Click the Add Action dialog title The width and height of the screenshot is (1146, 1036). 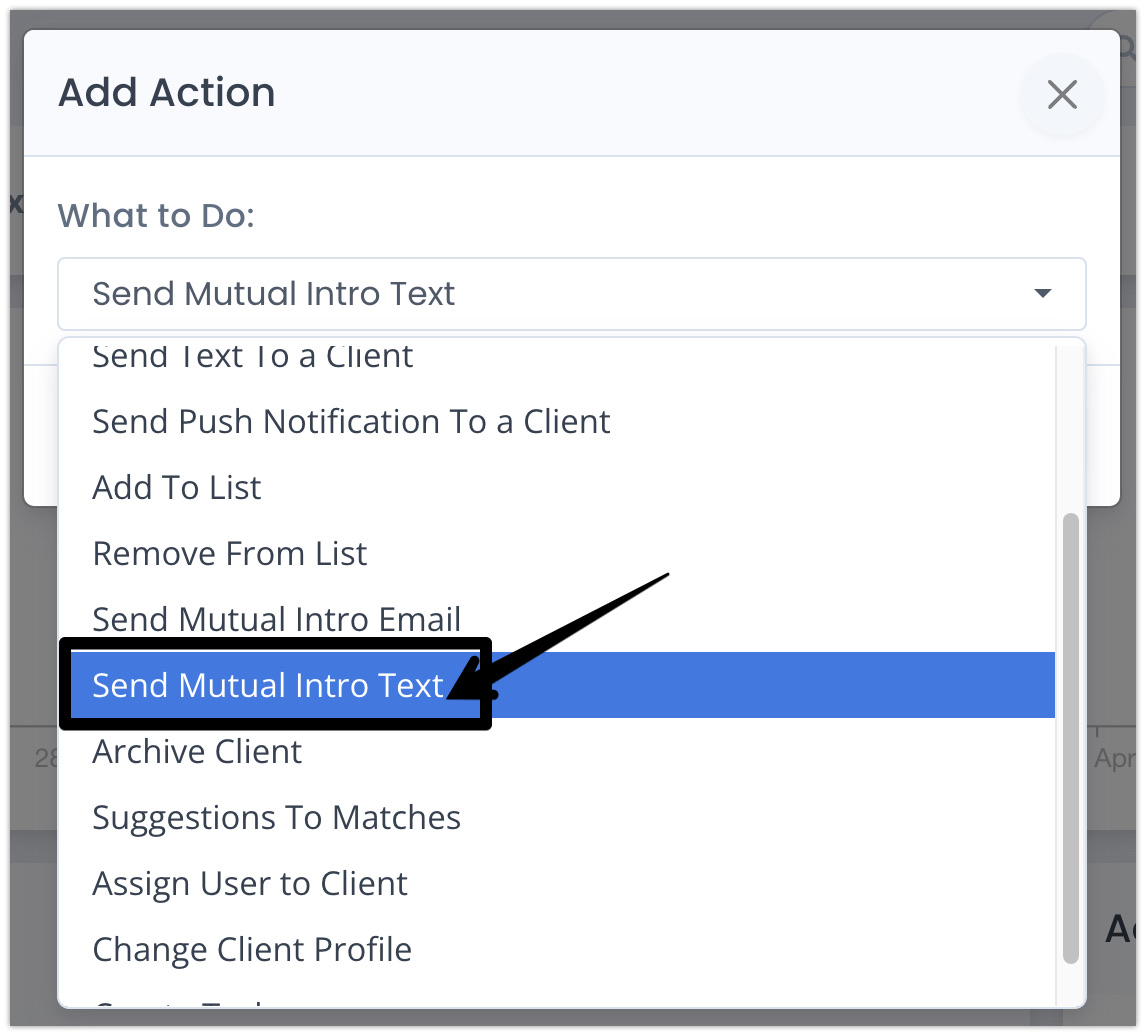pyautogui.click(x=167, y=93)
